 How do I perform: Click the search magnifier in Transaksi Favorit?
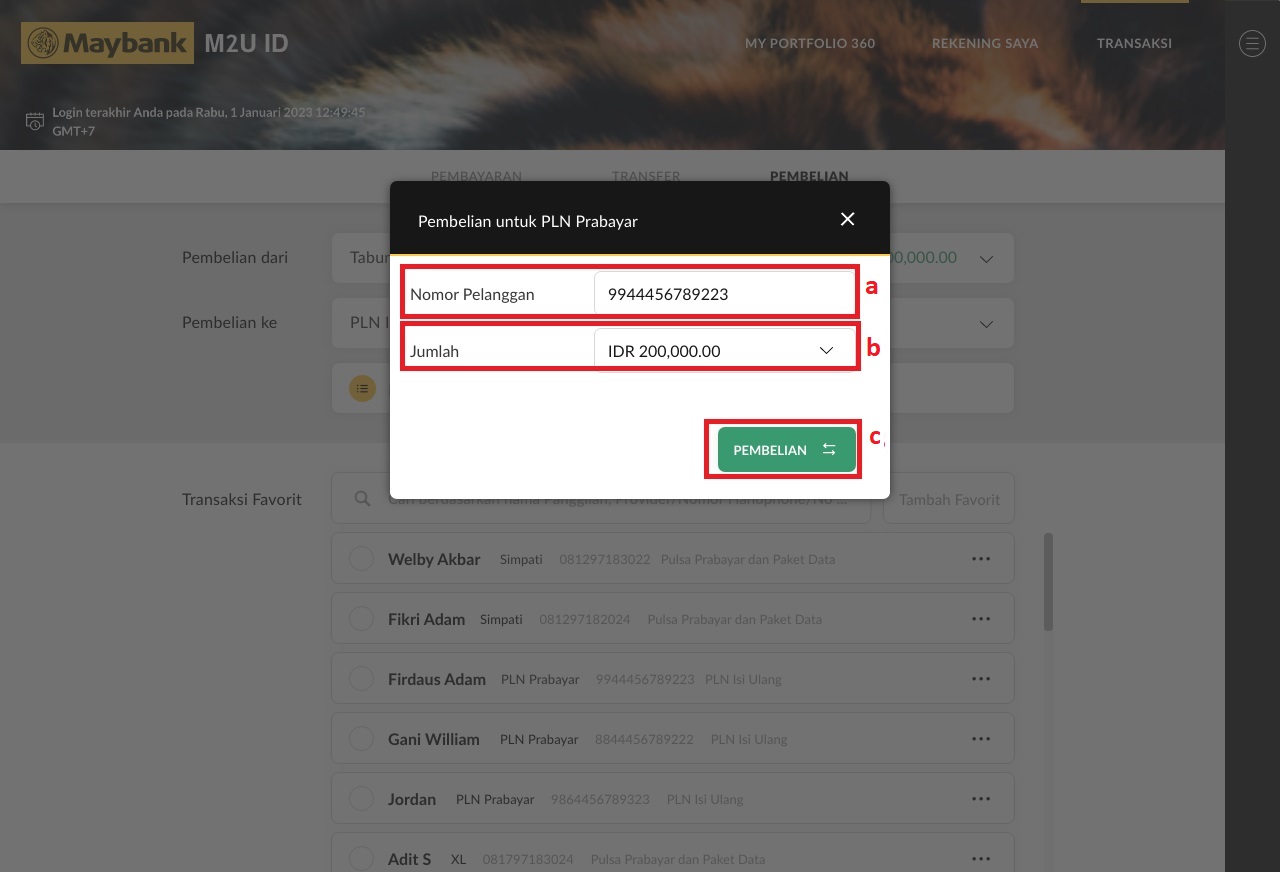coord(362,498)
